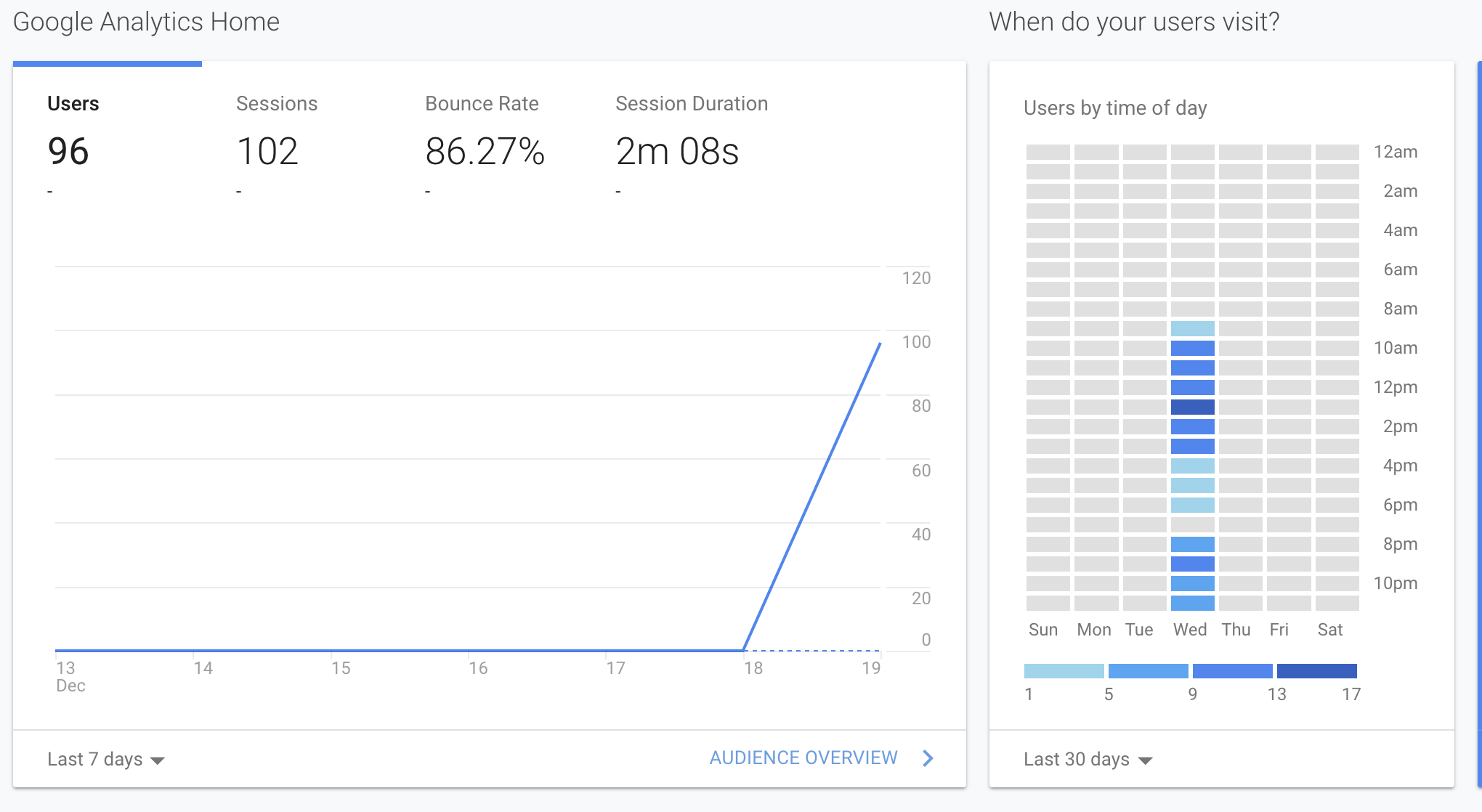Click the legend swatch between 5 and 9
This screenshot has height=812, width=1482.
click(x=1149, y=671)
